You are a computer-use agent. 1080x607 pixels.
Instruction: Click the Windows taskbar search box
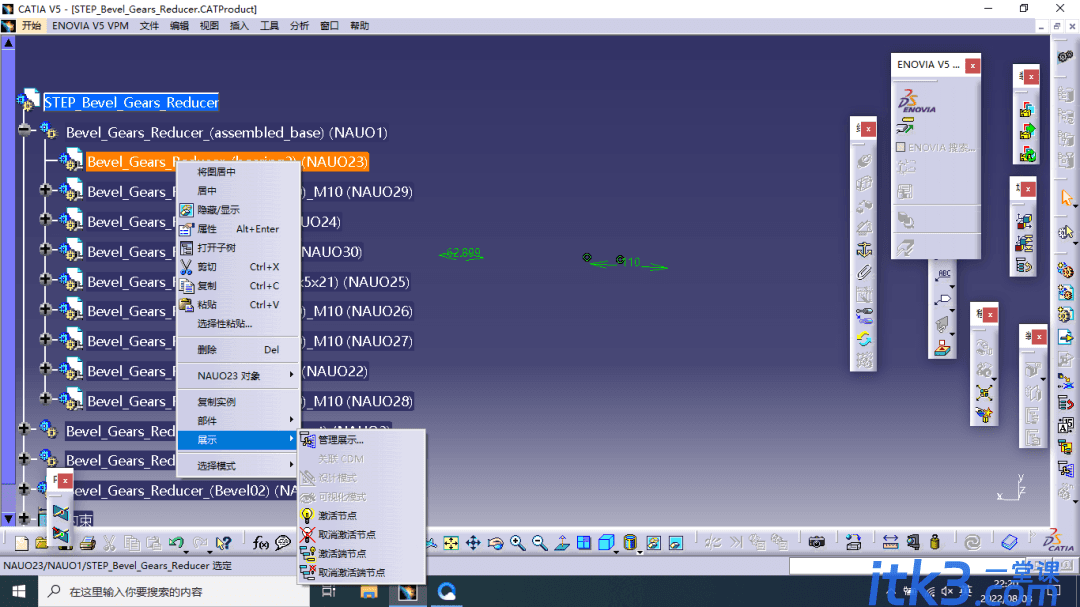174,592
